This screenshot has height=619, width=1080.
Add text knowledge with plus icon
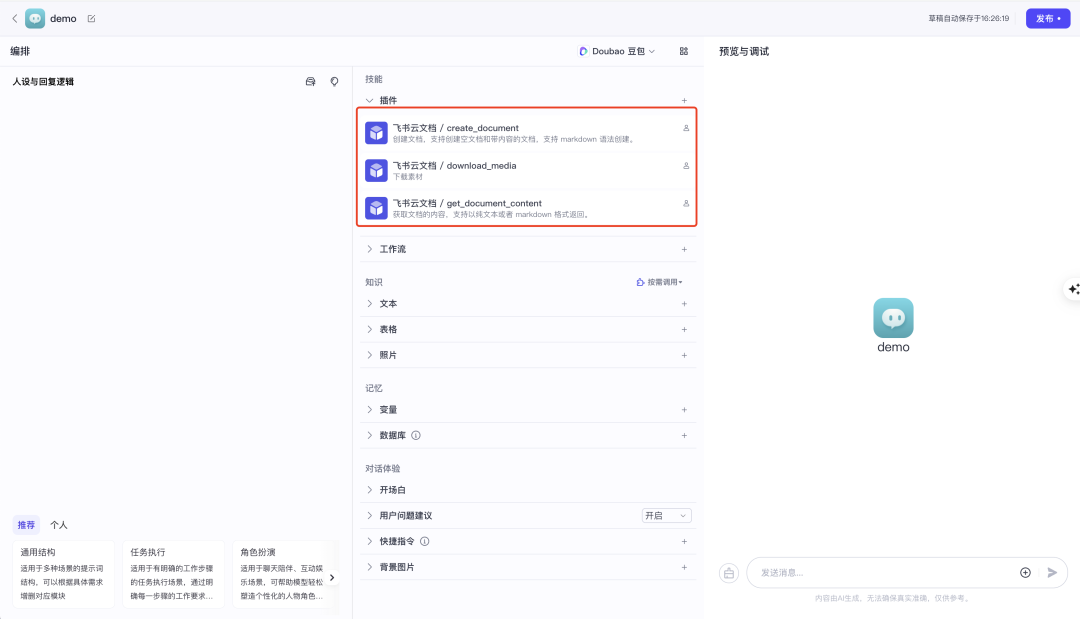[684, 304]
